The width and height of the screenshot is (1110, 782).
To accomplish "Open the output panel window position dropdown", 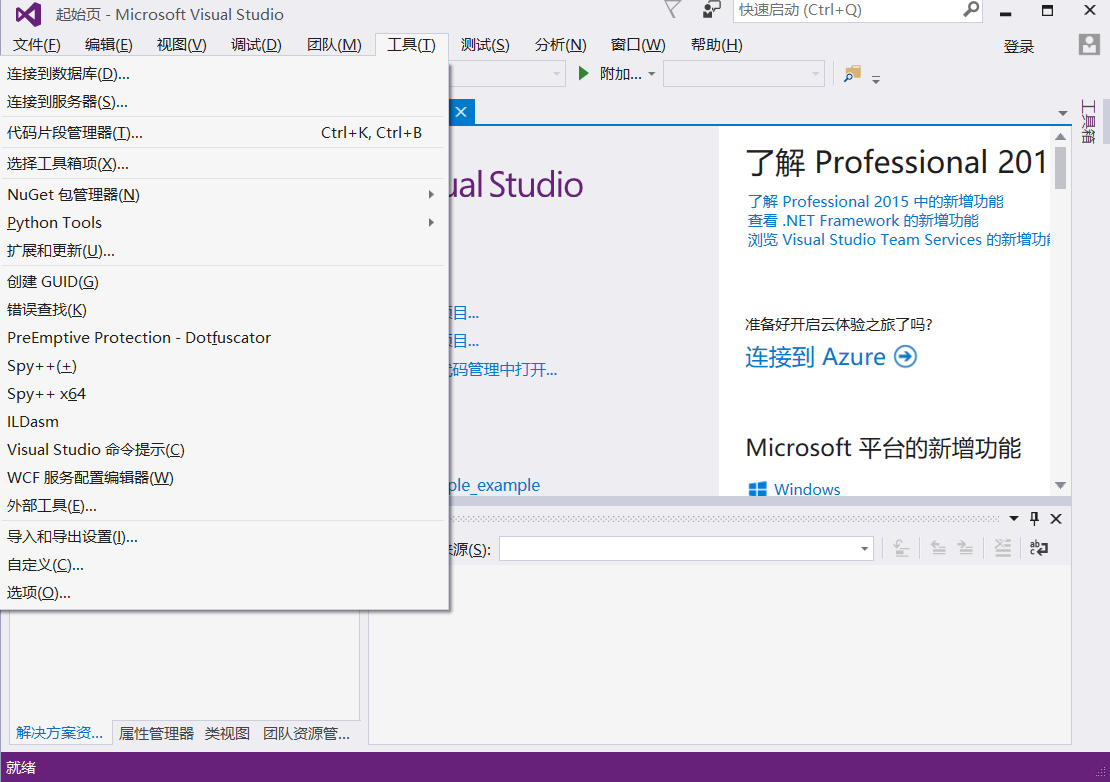I will point(1014,519).
